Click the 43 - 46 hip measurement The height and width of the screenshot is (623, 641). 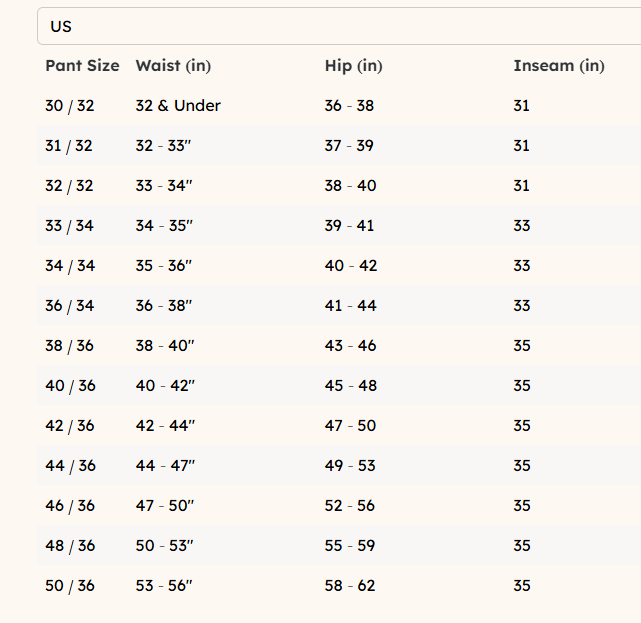tap(350, 346)
